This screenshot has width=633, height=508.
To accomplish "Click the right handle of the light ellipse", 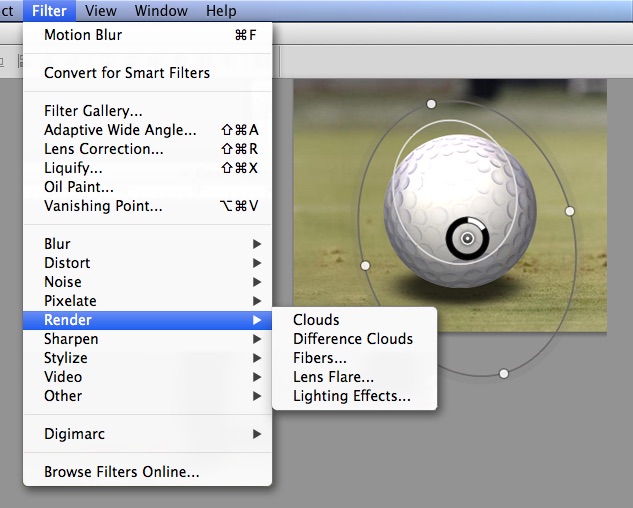I will [569, 211].
